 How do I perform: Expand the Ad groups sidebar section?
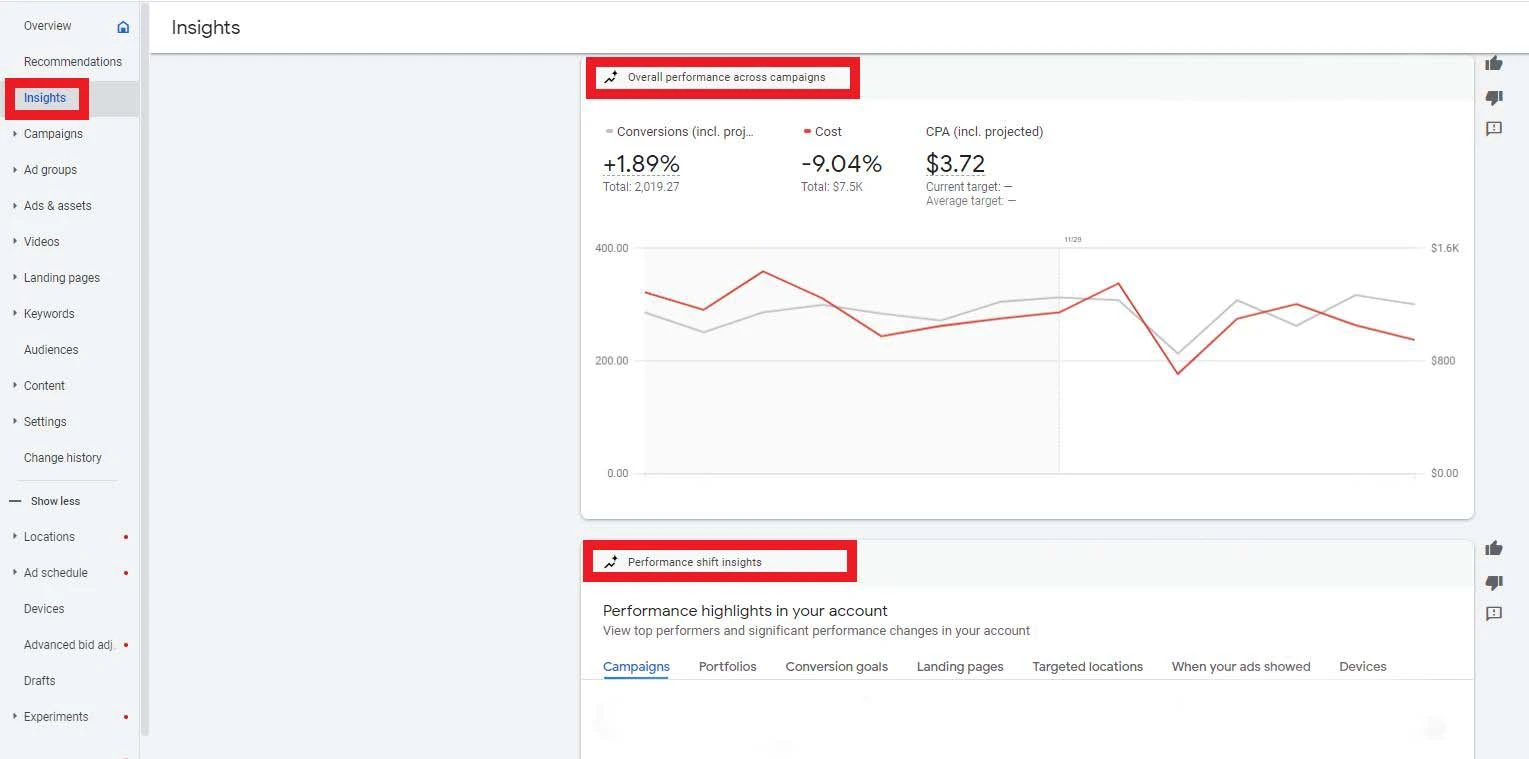15,170
